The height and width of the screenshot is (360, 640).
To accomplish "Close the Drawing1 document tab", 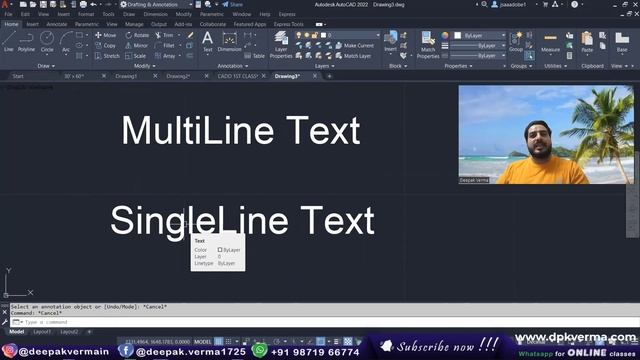I will point(155,76).
